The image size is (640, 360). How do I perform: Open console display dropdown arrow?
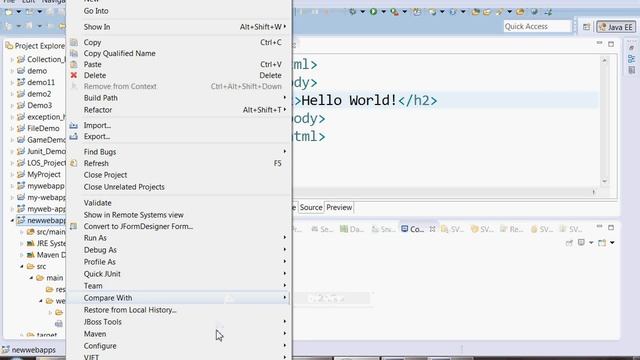point(591,243)
